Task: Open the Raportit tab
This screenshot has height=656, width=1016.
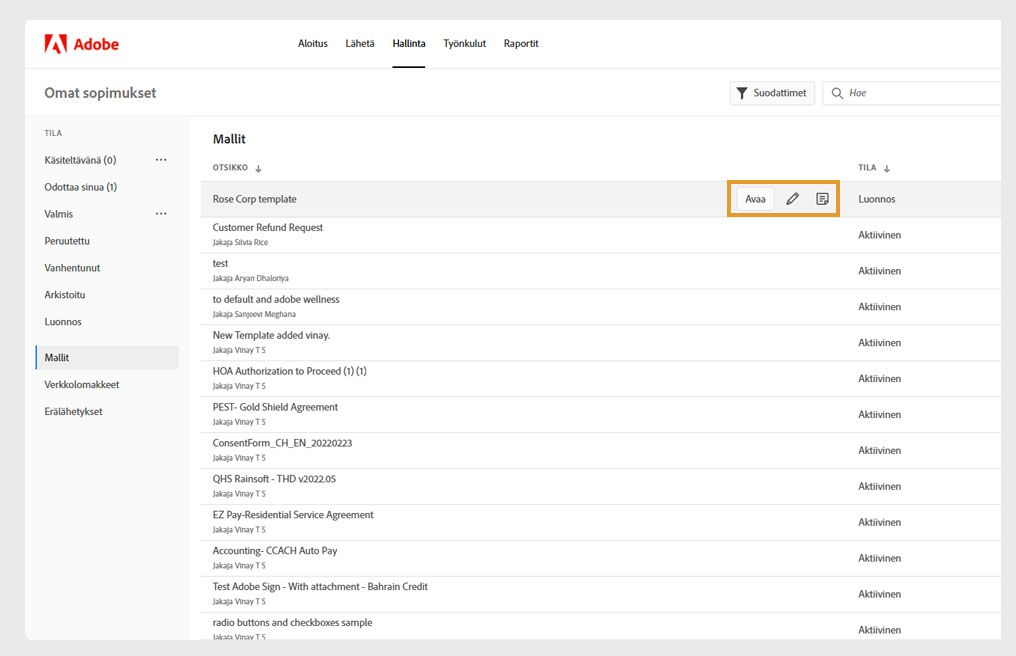Action: pos(521,44)
